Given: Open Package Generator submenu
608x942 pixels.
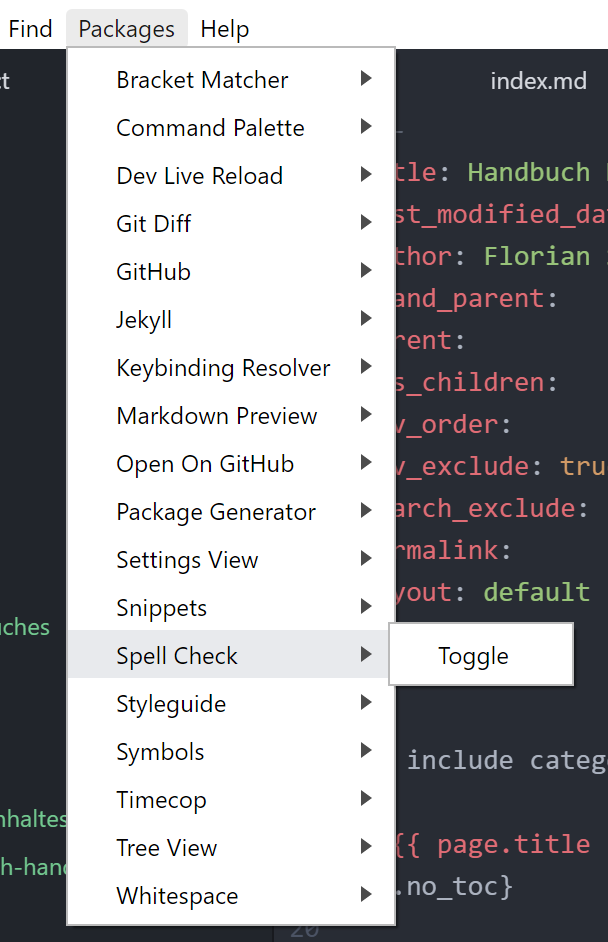Looking at the screenshot, I should (216, 512).
